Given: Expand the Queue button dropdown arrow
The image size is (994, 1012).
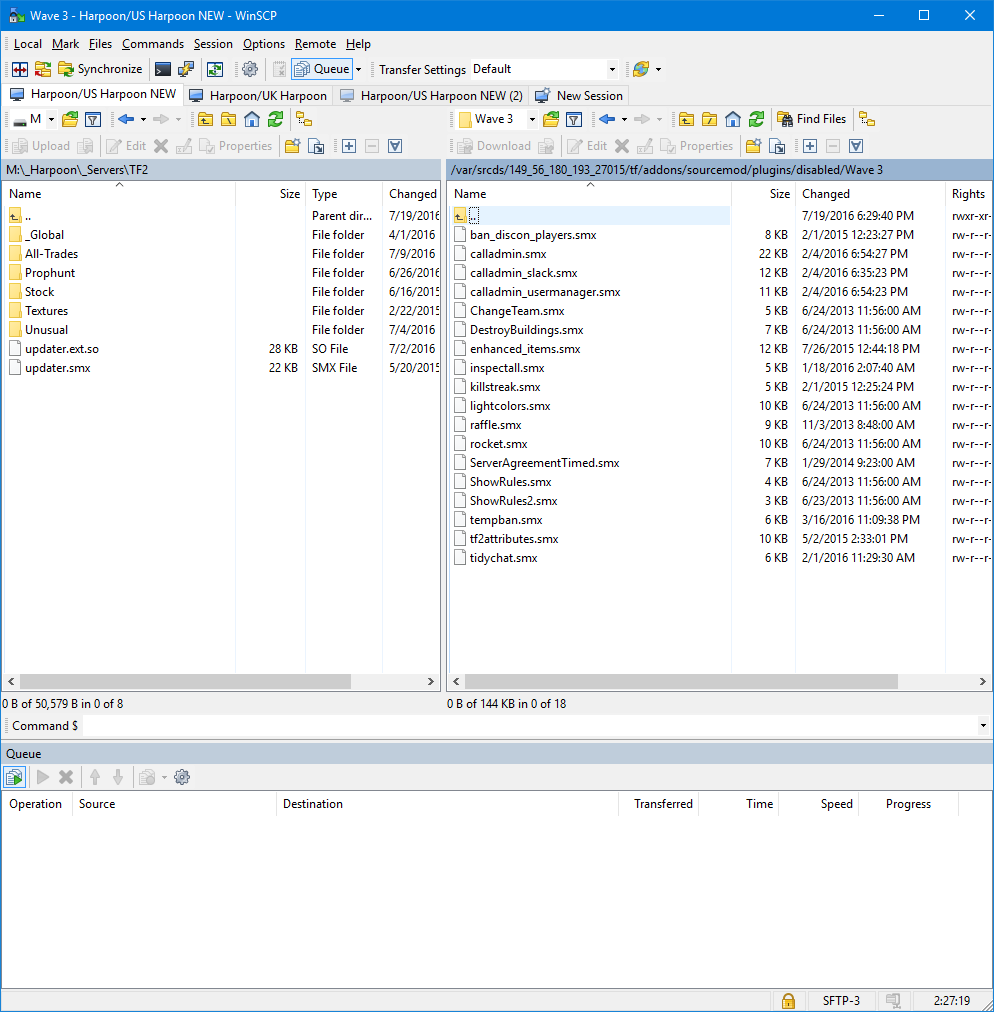Looking at the screenshot, I should (359, 69).
